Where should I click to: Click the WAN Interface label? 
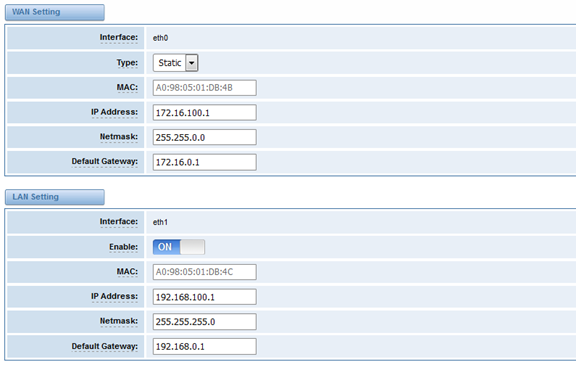tap(119, 37)
